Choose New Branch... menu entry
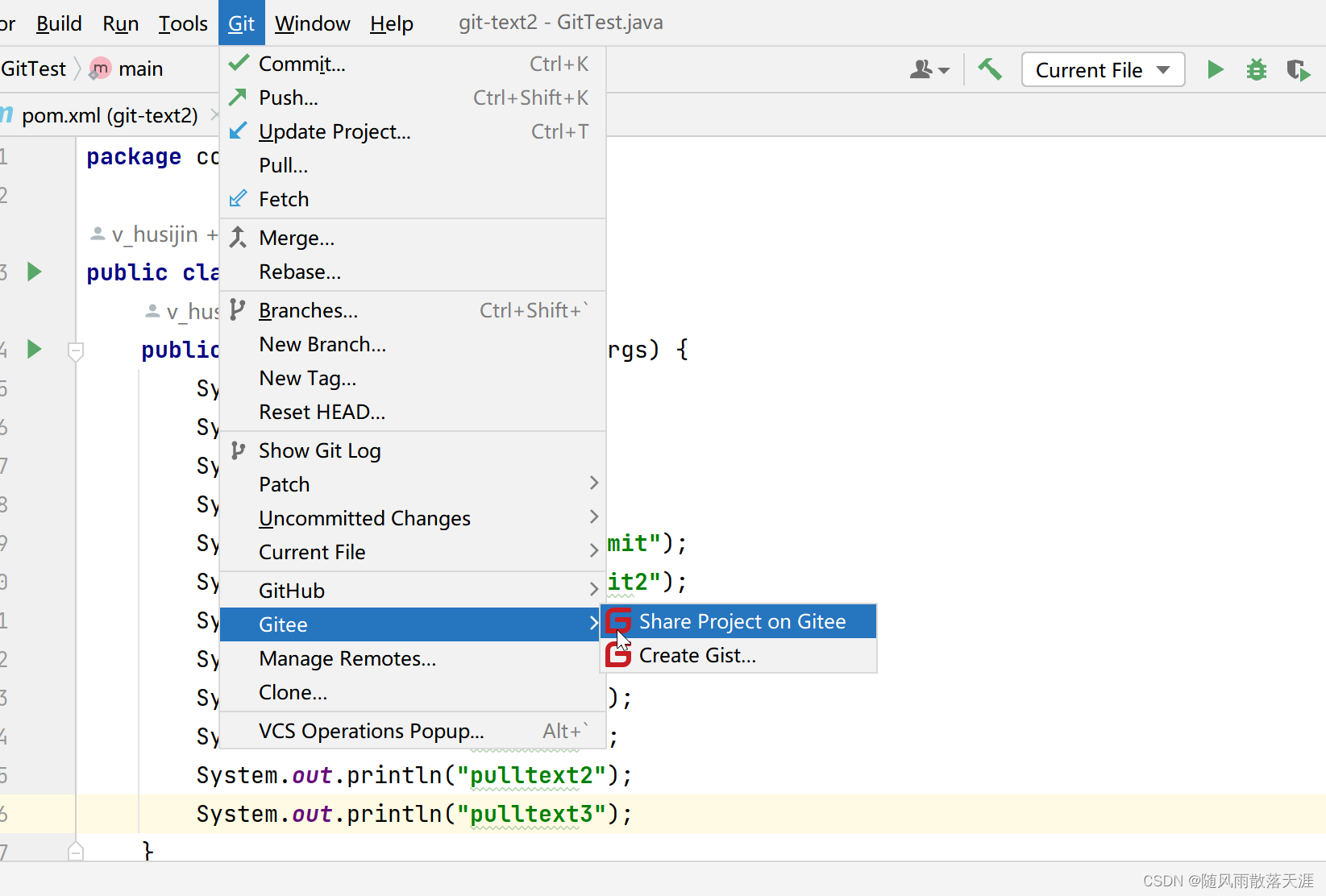Image resolution: width=1326 pixels, height=896 pixels. click(x=412, y=344)
